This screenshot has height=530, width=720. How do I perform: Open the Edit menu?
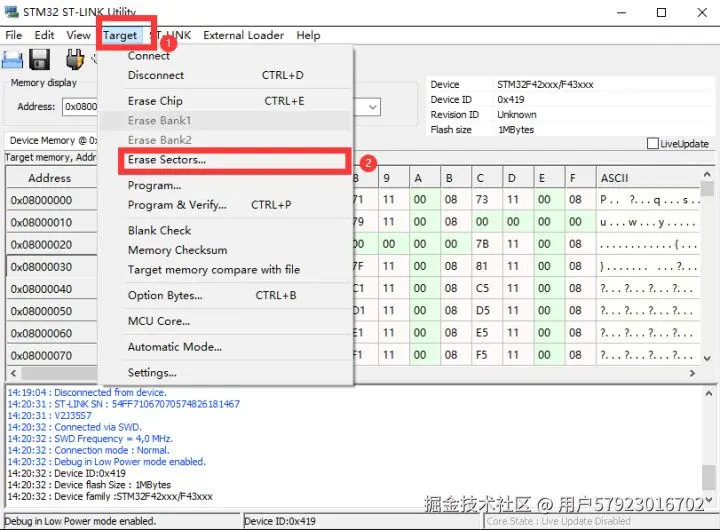[44, 35]
